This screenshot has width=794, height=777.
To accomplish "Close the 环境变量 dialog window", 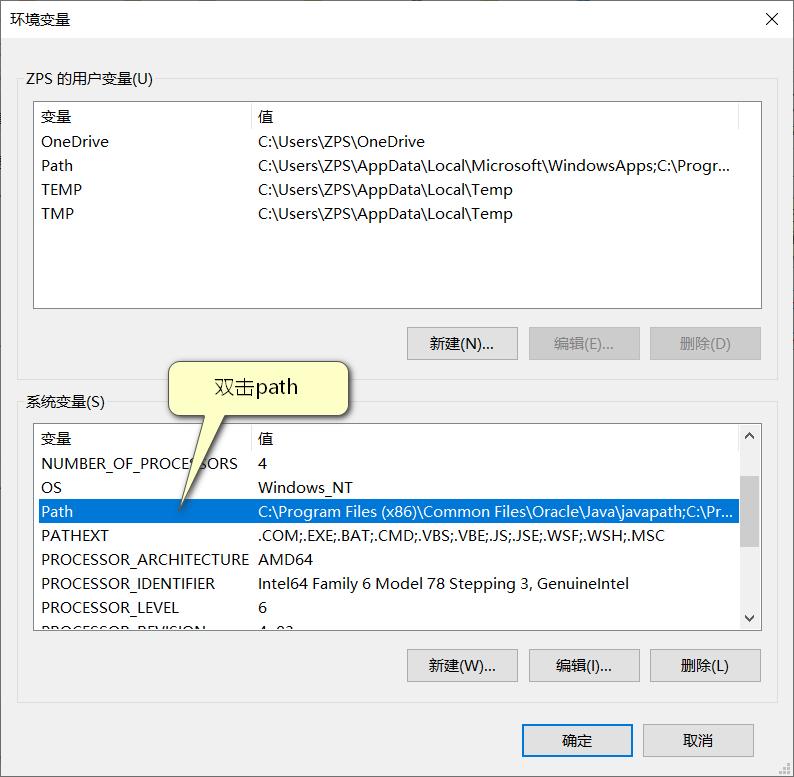I will [x=771, y=19].
